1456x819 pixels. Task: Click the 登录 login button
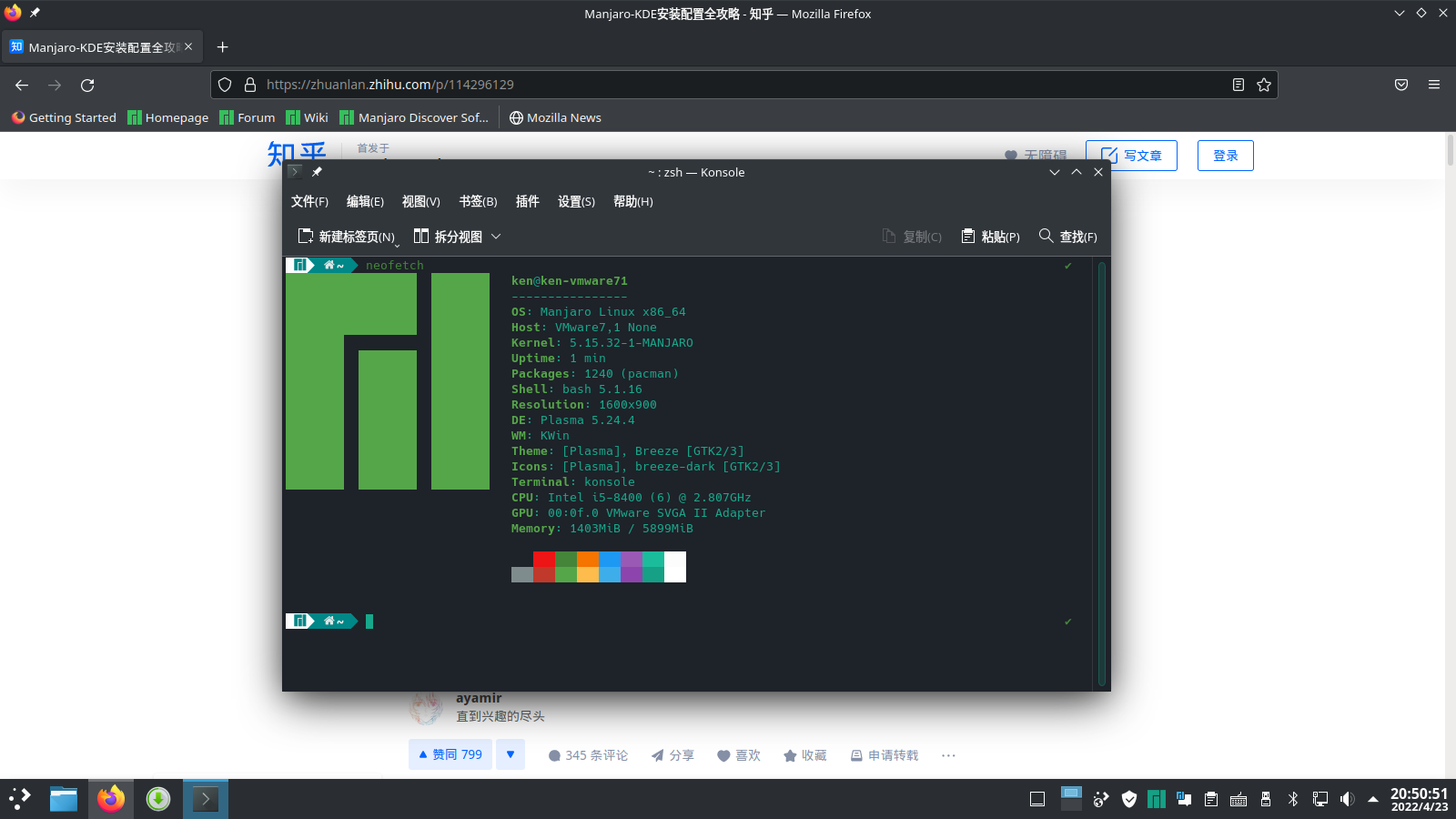1226,156
